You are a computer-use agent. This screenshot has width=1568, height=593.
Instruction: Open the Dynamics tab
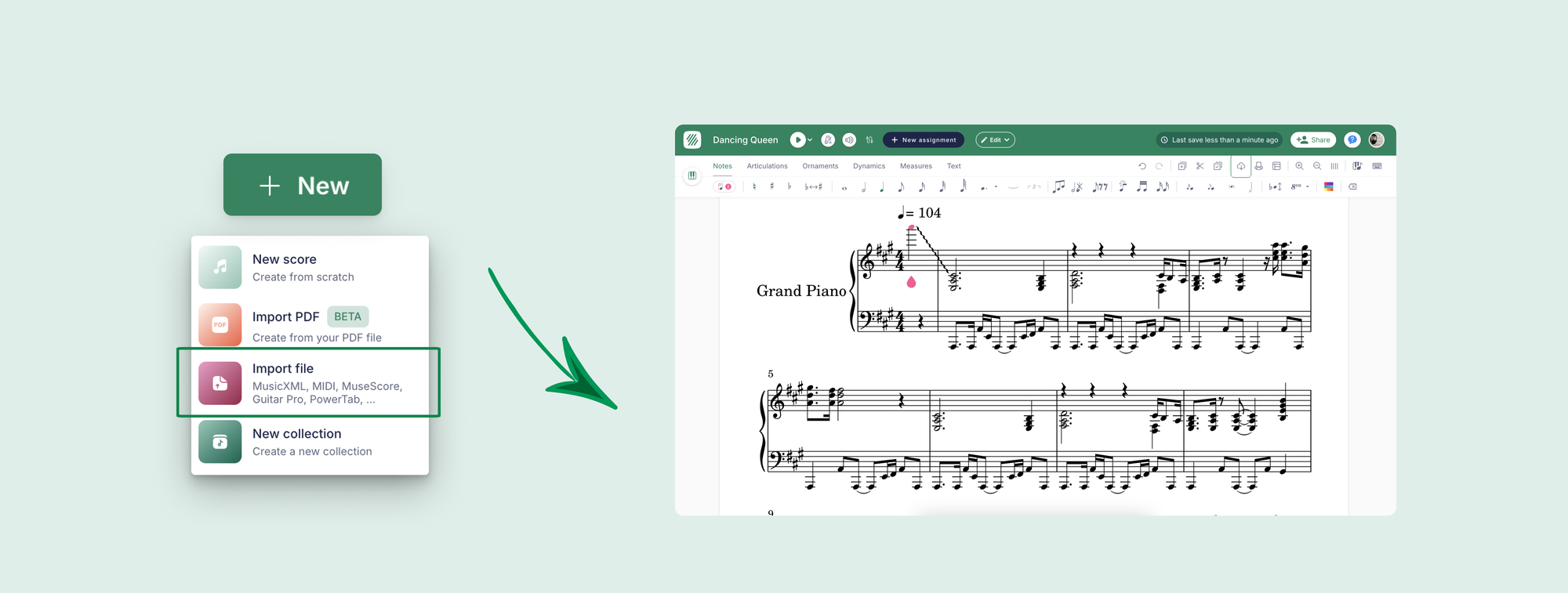pyautogui.click(x=869, y=166)
